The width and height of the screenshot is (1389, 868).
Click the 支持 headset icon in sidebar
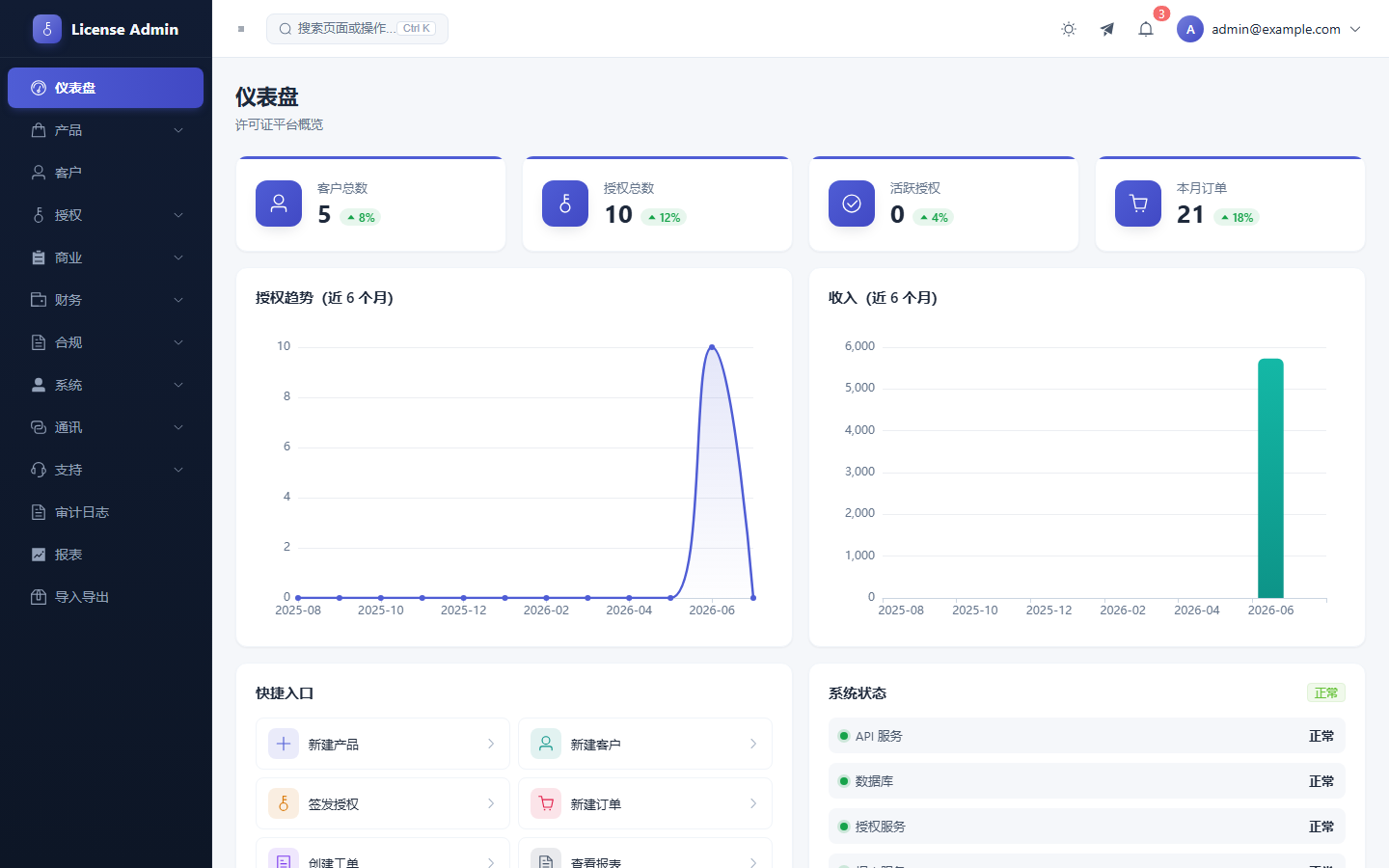[x=39, y=470]
